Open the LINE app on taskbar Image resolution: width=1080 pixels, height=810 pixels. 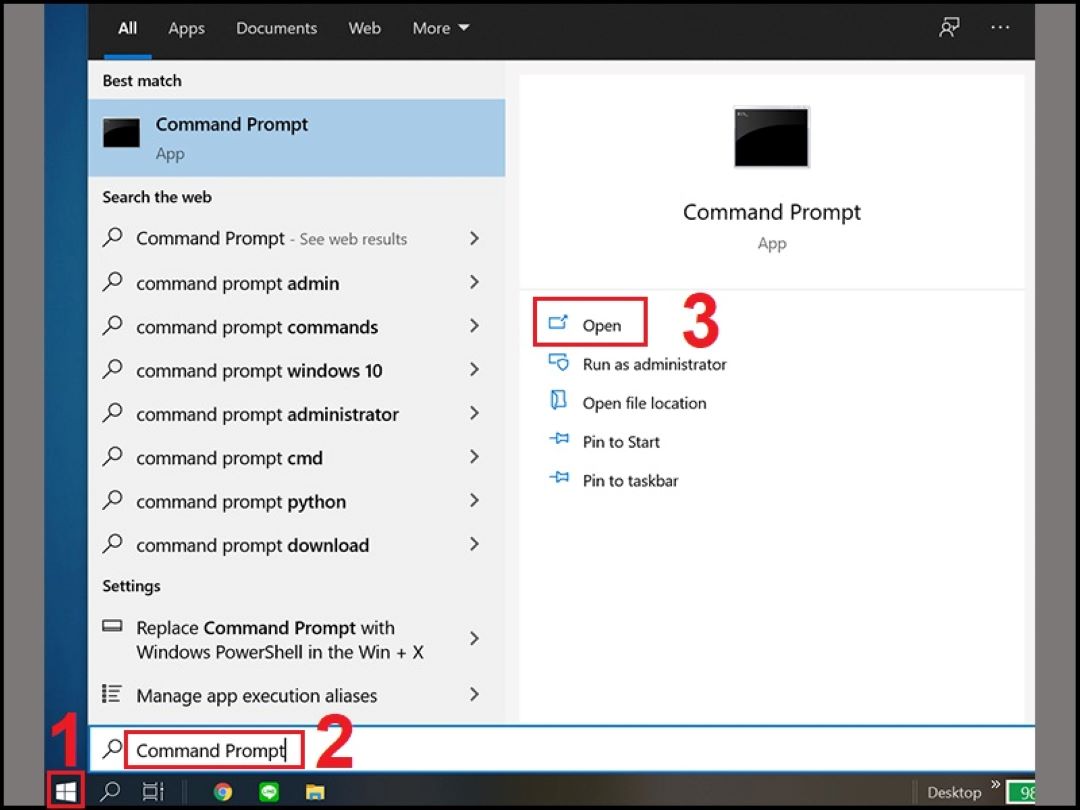269,792
